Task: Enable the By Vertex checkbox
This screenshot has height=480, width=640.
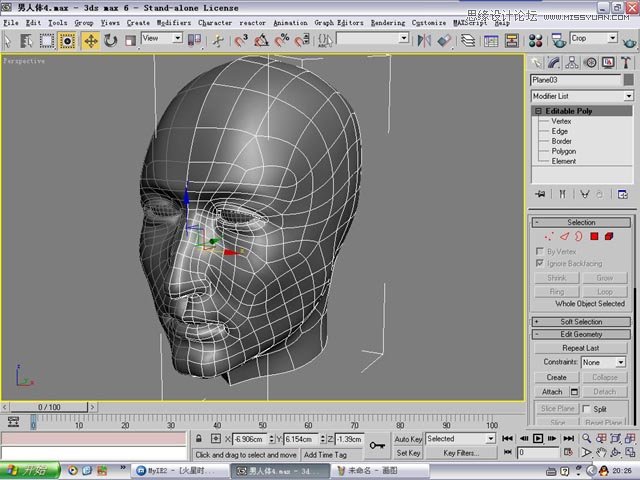Action: click(541, 251)
